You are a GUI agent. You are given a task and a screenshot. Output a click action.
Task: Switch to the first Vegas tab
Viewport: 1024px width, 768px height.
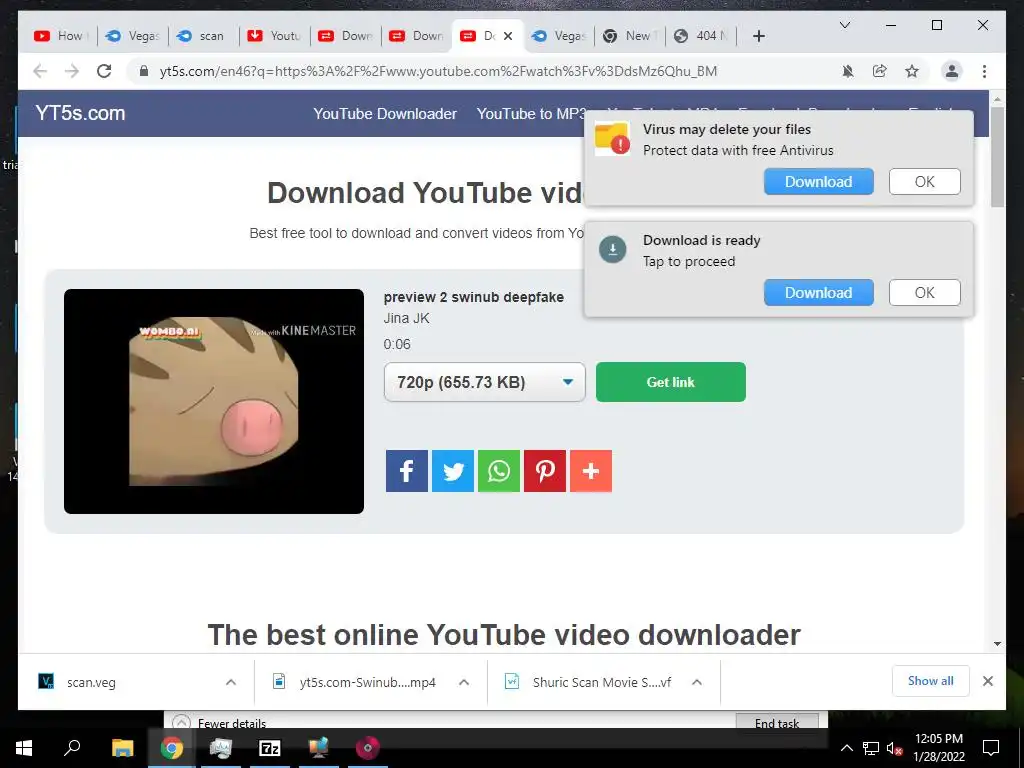coord(133,36)
